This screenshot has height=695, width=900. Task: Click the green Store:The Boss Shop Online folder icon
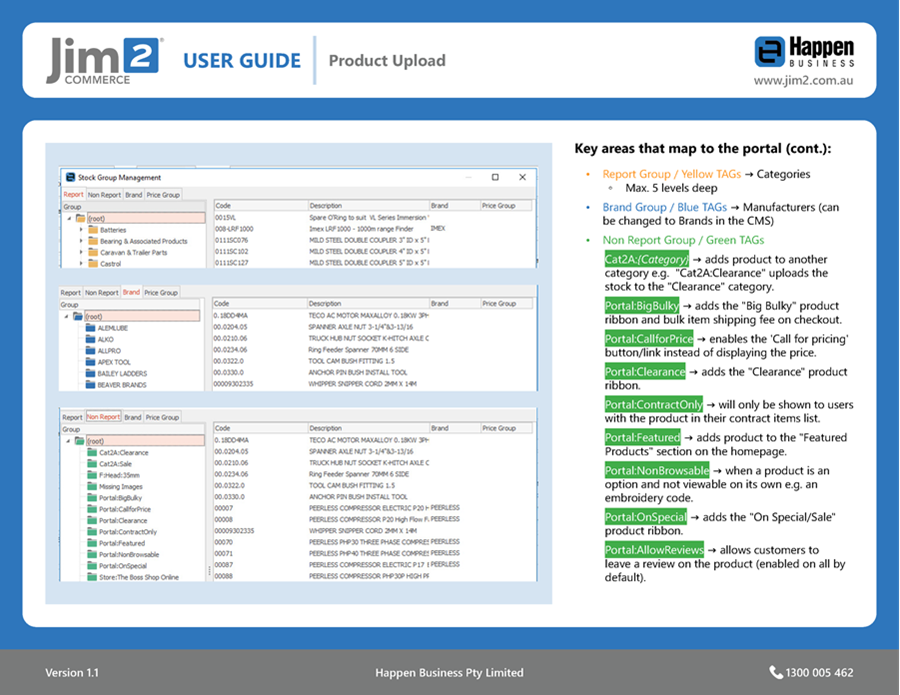pyautogui.click(x=92, y=577)
